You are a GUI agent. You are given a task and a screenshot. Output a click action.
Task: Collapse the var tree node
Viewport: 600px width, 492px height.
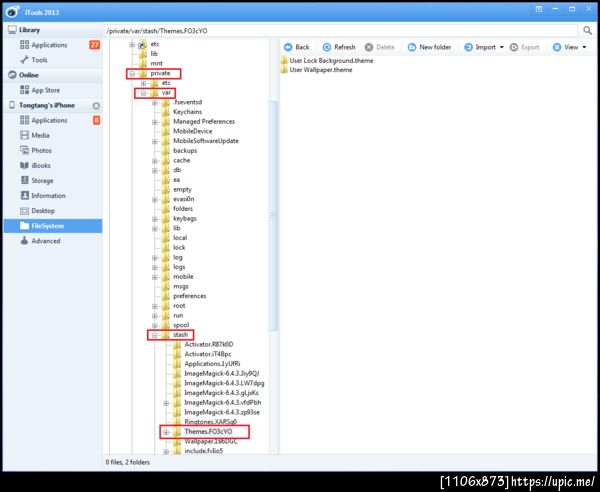[143, 93]
